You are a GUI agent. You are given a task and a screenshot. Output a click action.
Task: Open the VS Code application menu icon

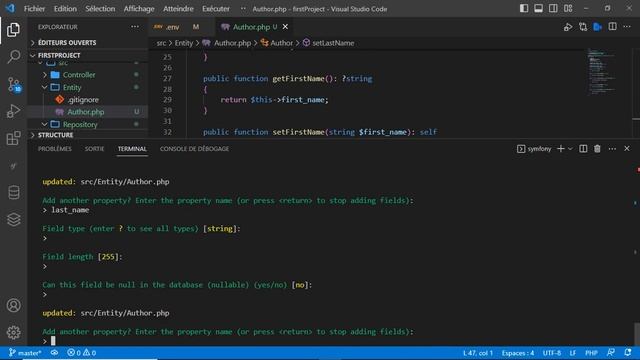coord(10,8)
